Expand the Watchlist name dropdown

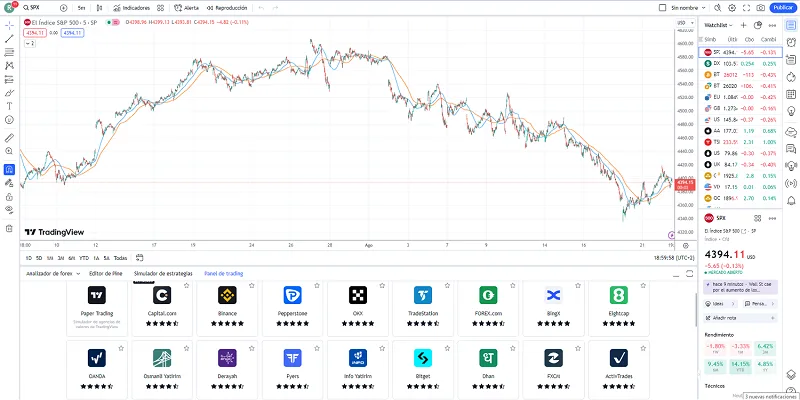click(718, 25)
